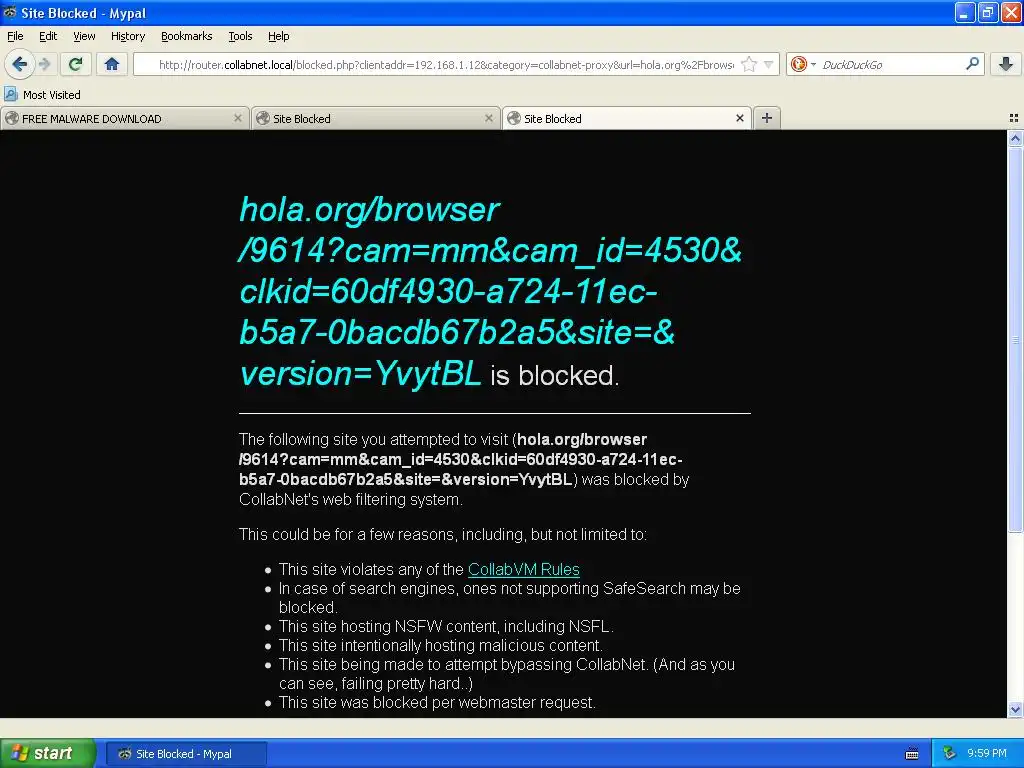Image resolution: width=1024 pixels, height=768 pixels.
Task: Go to the Home page icon
Action: [112, 64]
